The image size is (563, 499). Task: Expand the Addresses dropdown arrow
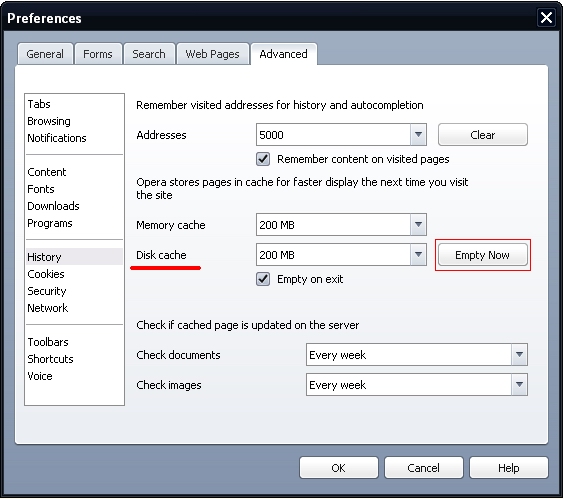pyautogui.click(x=418, y=135)
